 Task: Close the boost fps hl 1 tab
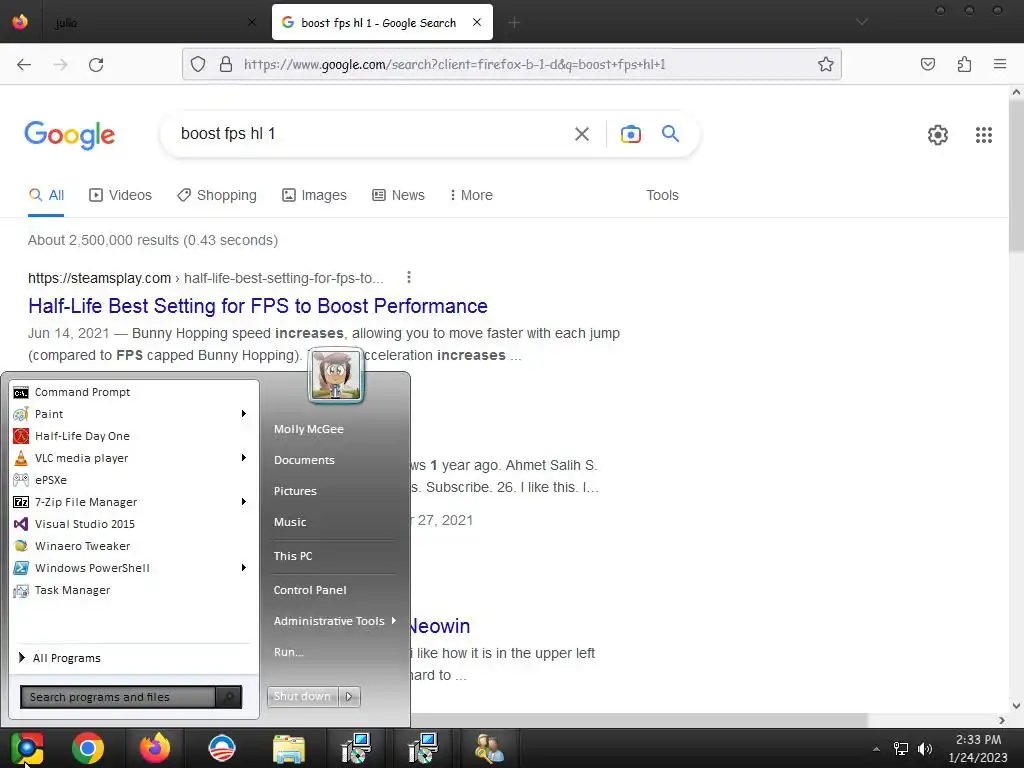click(x=477, y=22)
